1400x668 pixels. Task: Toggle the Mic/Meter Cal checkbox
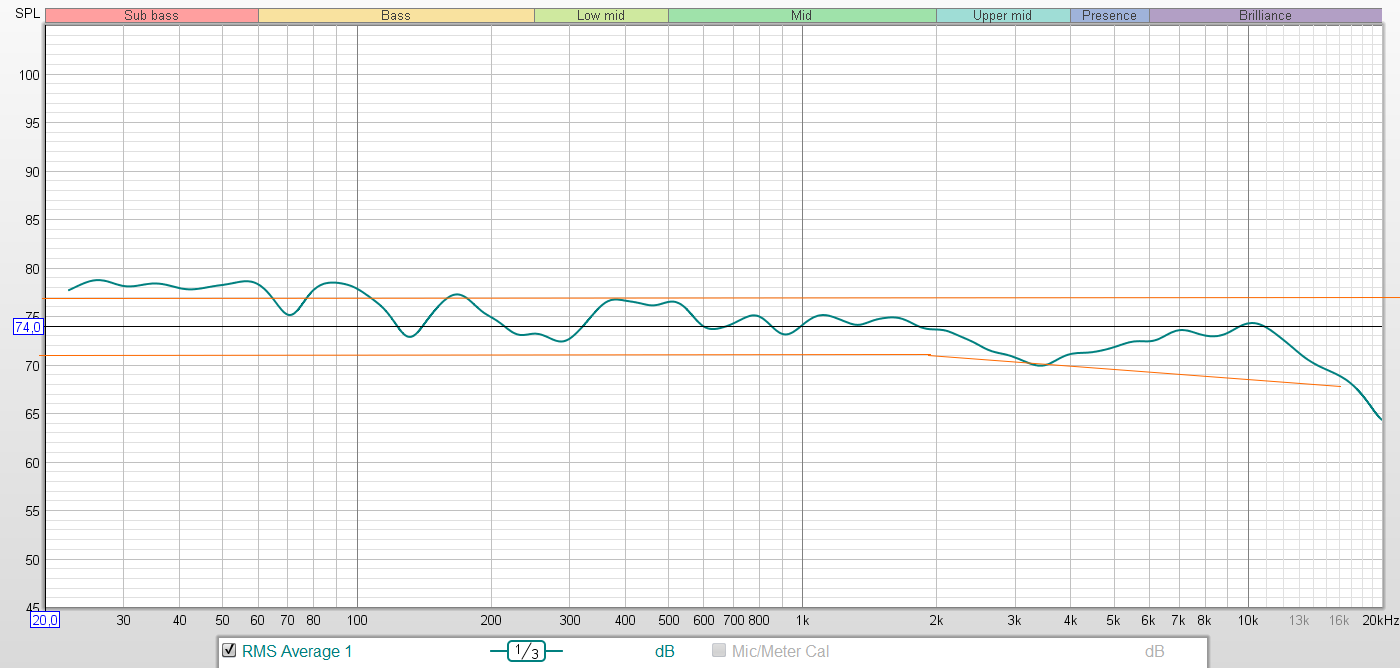(x=718, y=651)
